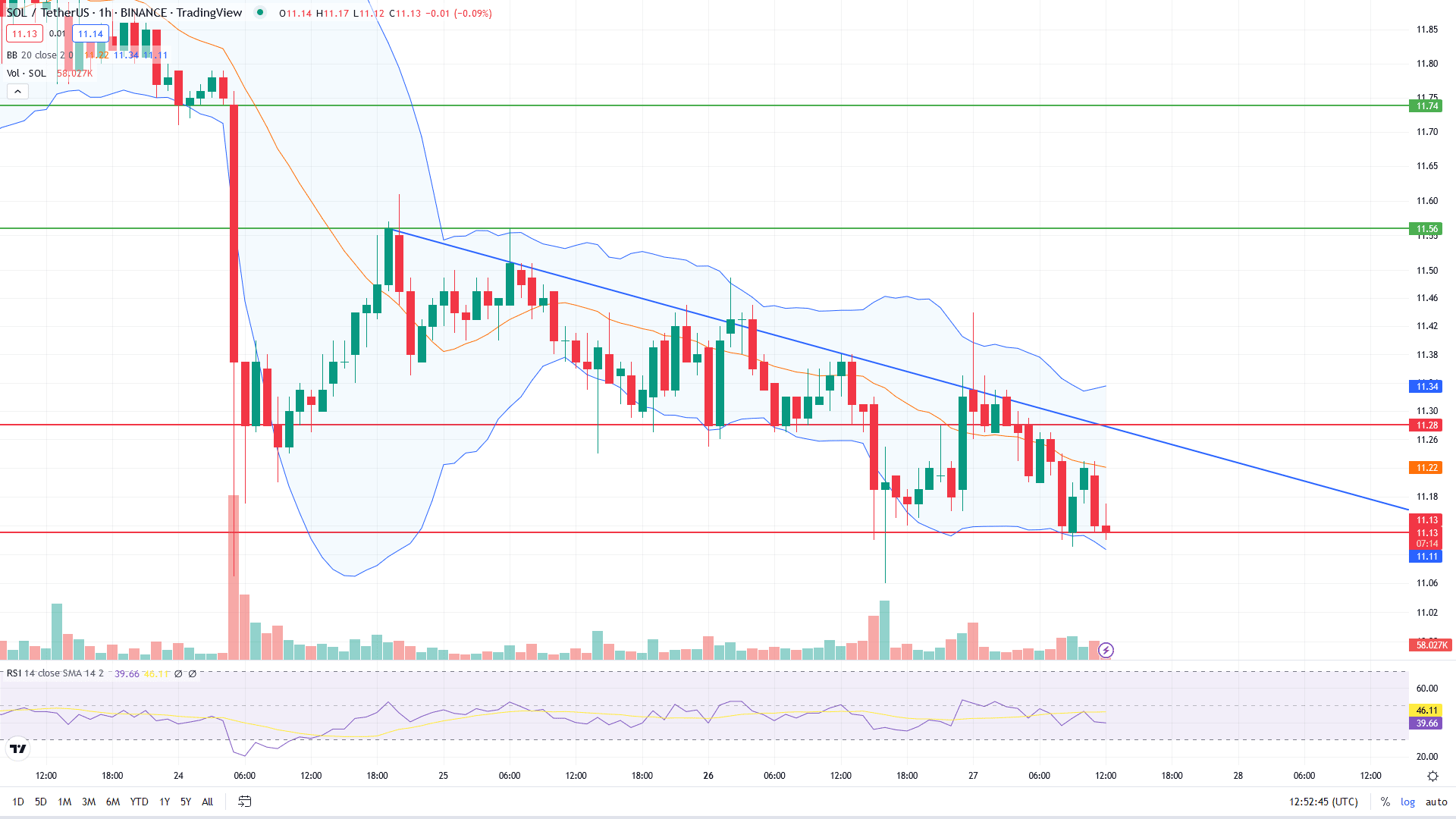Toggle auto scale mode
The height and width of the screenshot is (819, 1456).
click(x=1436, y=802)
